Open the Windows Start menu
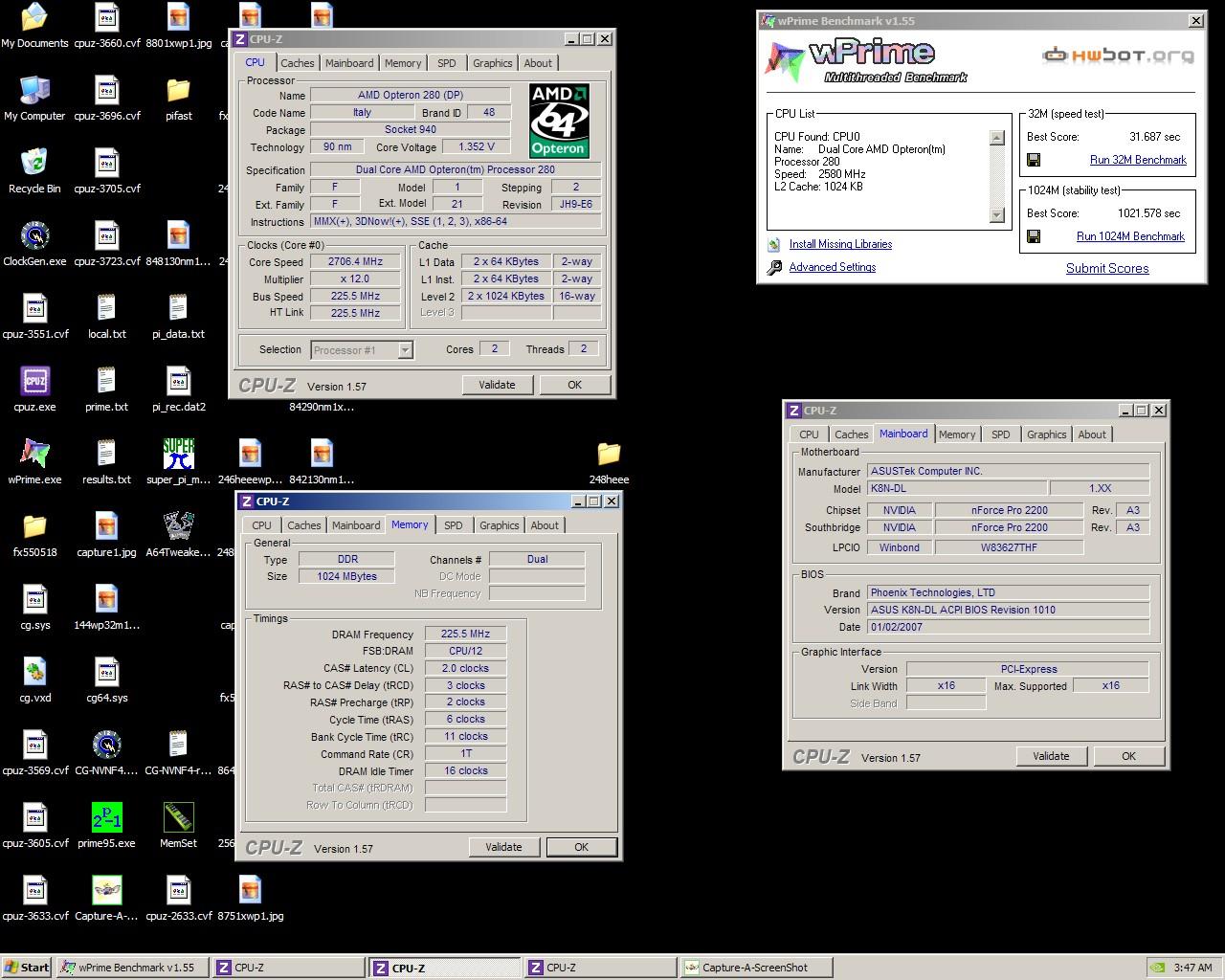This screenshot has width=1225, height=980. [x=27, y=968]
